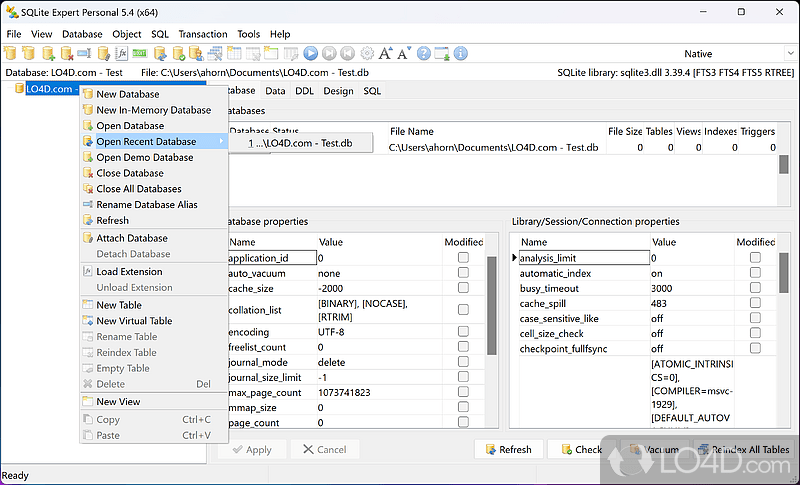Decrease font size with the A-down icon

pyautogui.click(x=404, y=53)
